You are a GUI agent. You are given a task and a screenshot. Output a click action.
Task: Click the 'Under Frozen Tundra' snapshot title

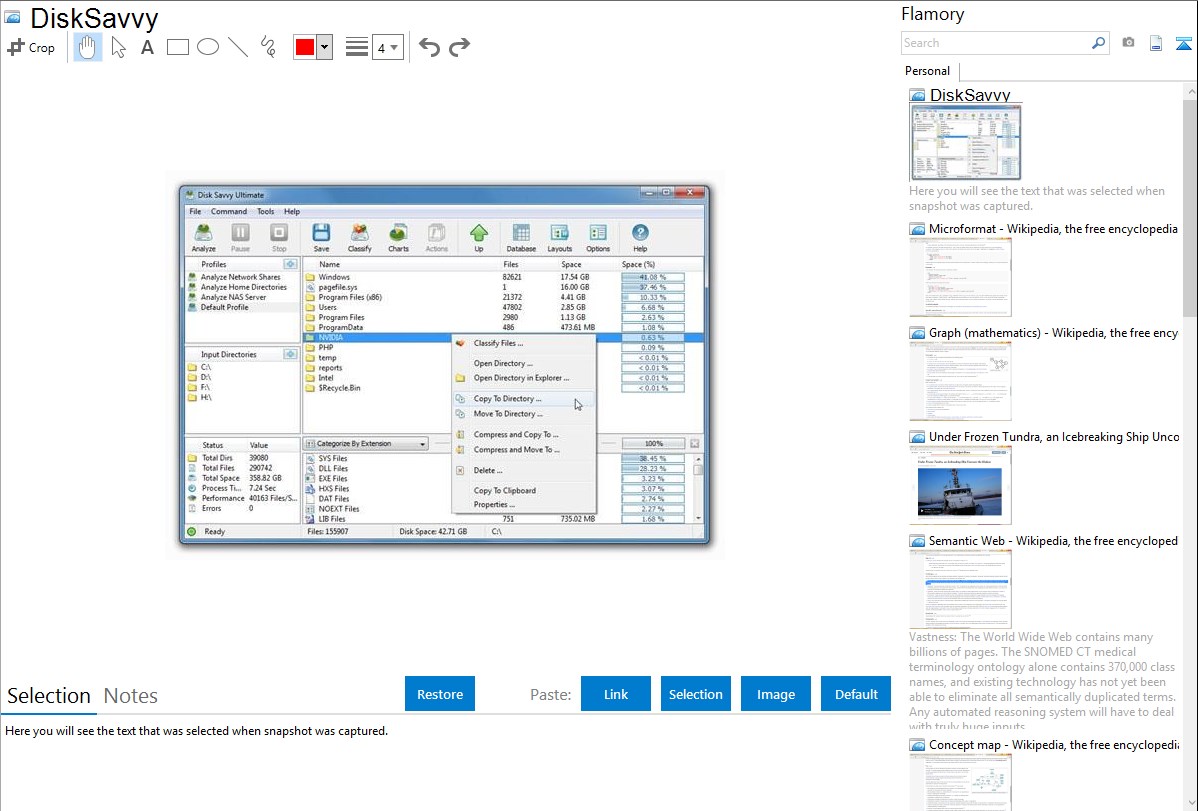click(x=1054, y=436)
